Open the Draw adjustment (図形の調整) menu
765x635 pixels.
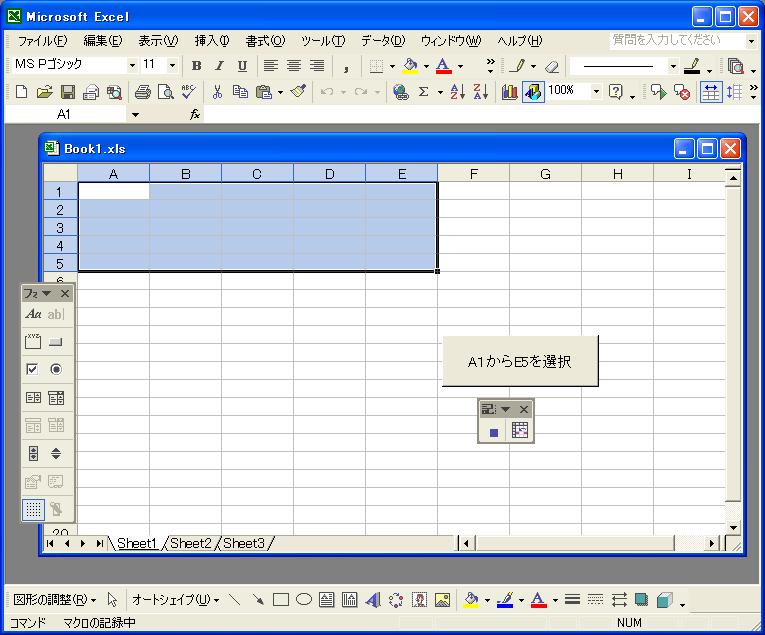pos(54,599)
